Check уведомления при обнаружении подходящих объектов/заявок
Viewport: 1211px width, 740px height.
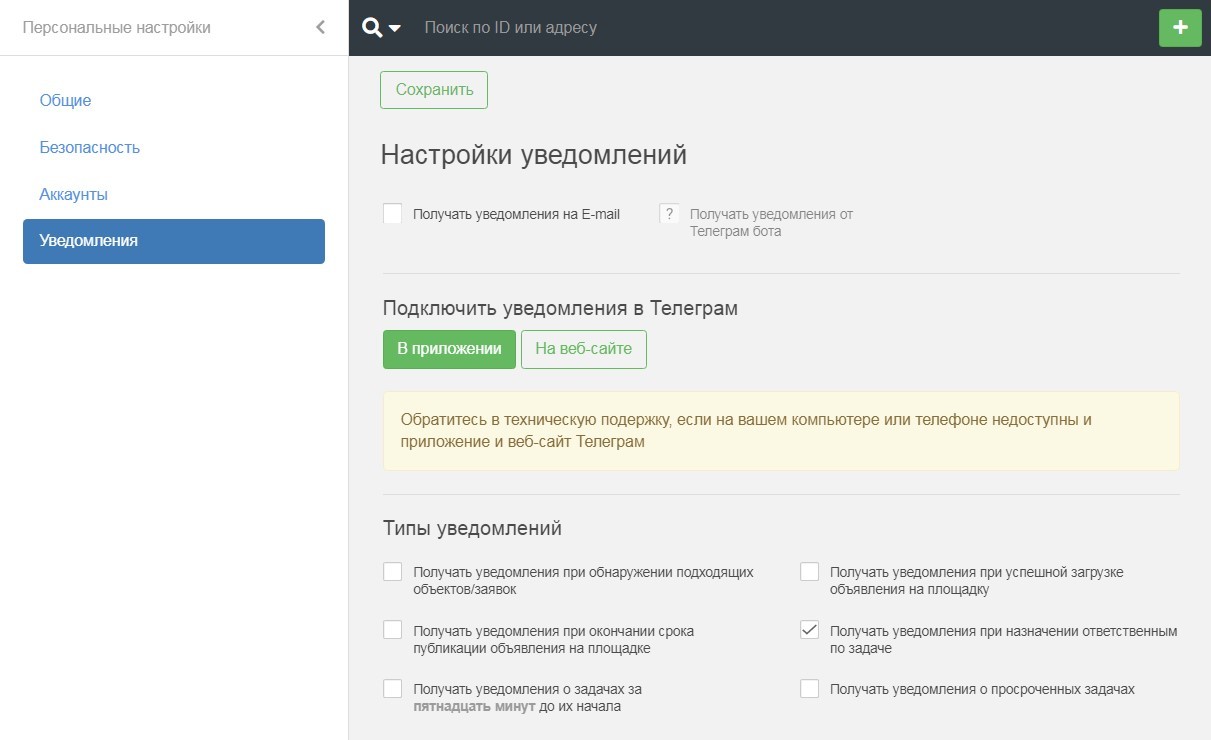tap(392, 571)
